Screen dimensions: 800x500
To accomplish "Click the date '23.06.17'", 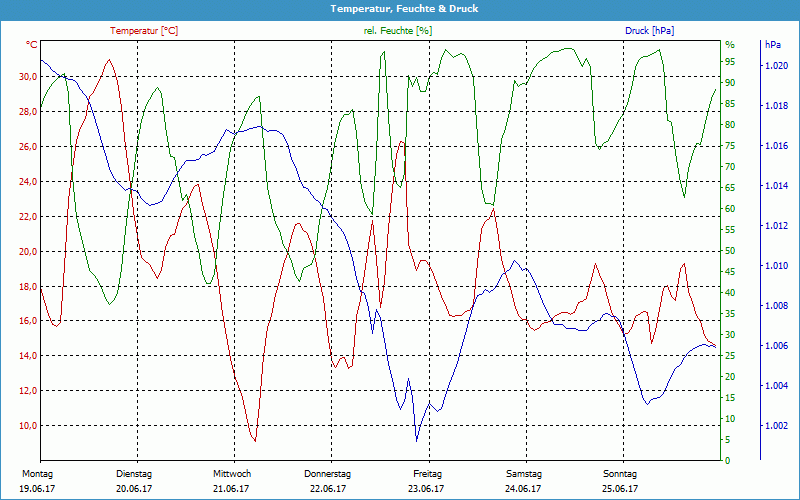I will [x=426, y=489].
